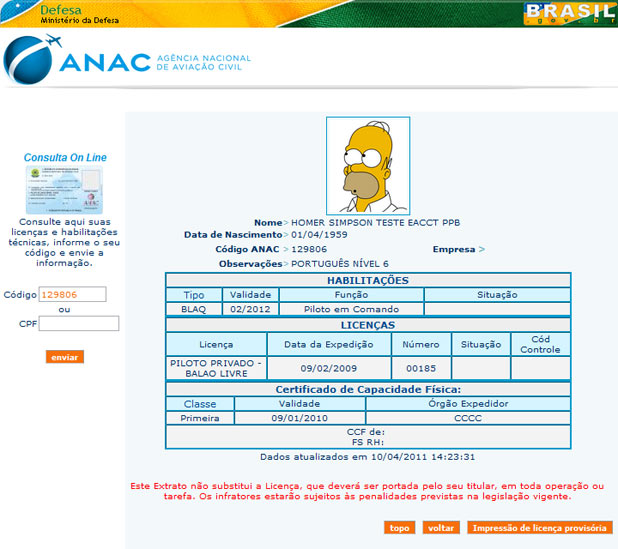This screenshot has width=618, height=549.
Task: Click the Agência Nacional de Aviação Civil text
Action: (x=204, y=64)
